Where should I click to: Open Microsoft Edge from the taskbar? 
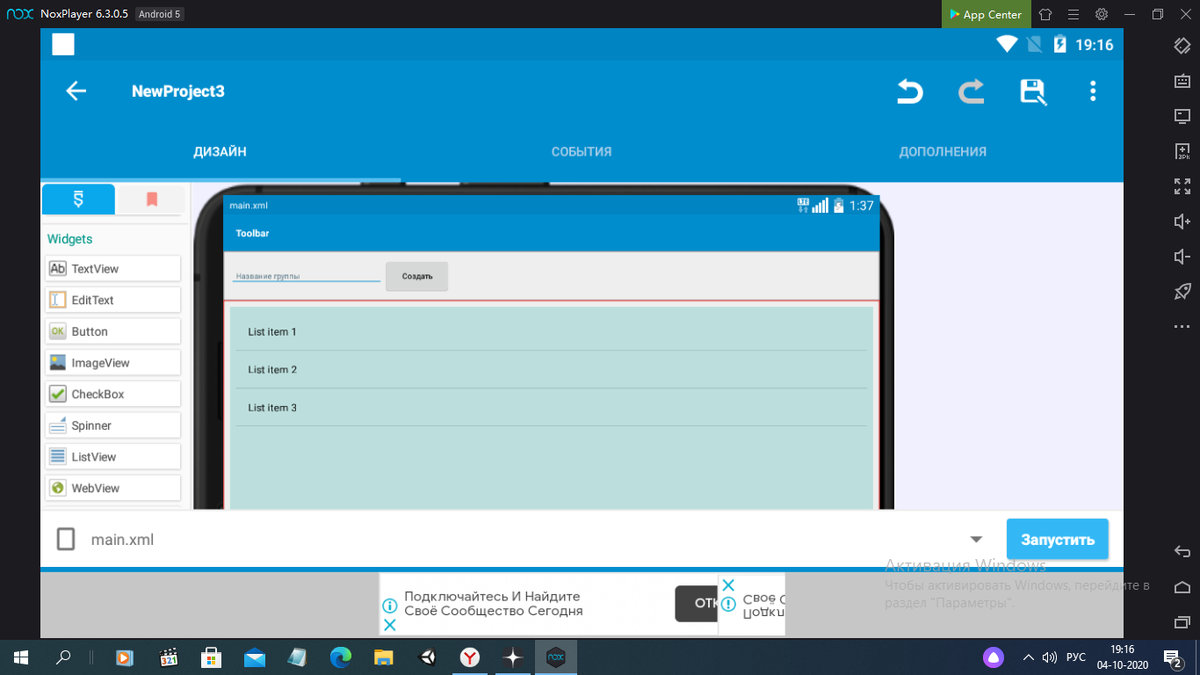pos(341,658)
